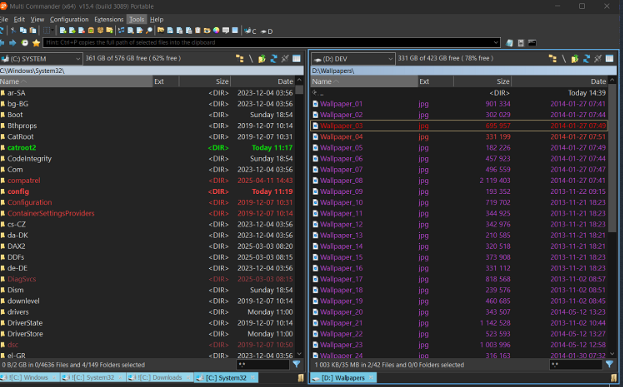The width and height of the screenshot is (623, 387).
Task: Sort right panel by Ext column header
Action: point(435,81)
